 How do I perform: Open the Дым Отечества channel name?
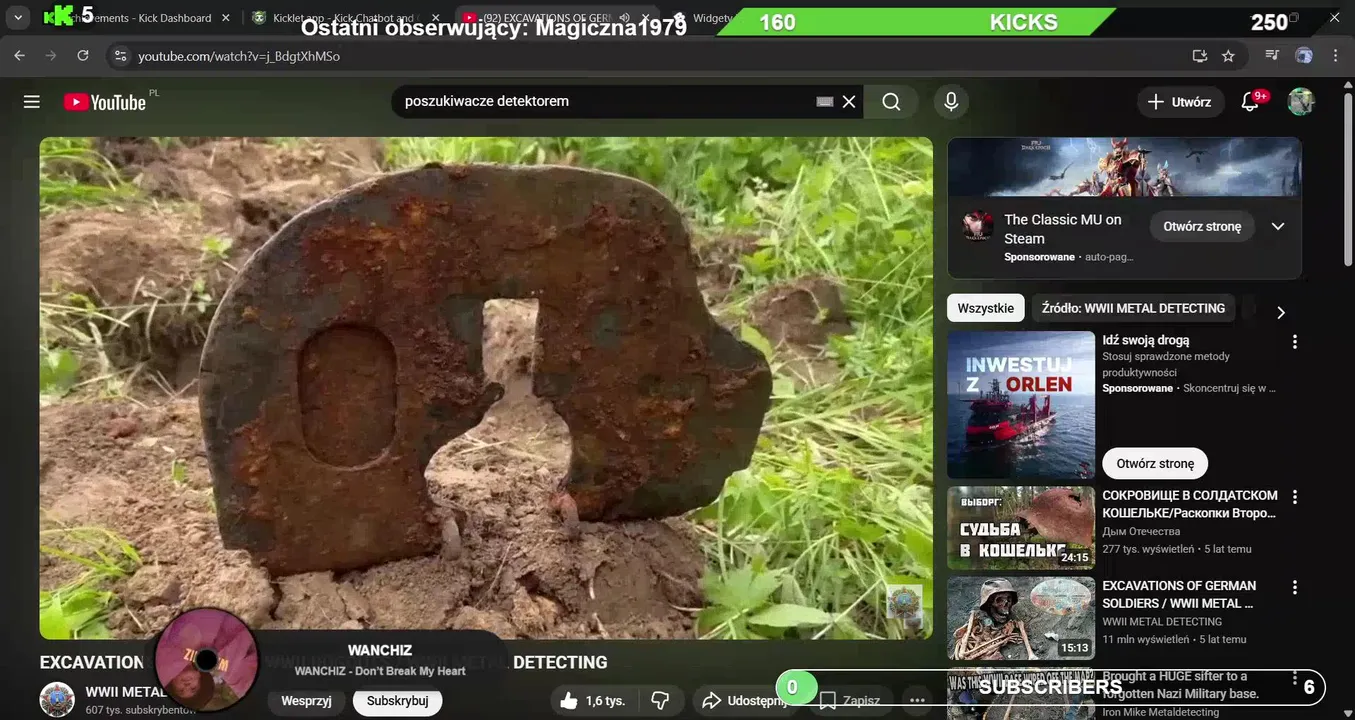tap(1141, 531)
